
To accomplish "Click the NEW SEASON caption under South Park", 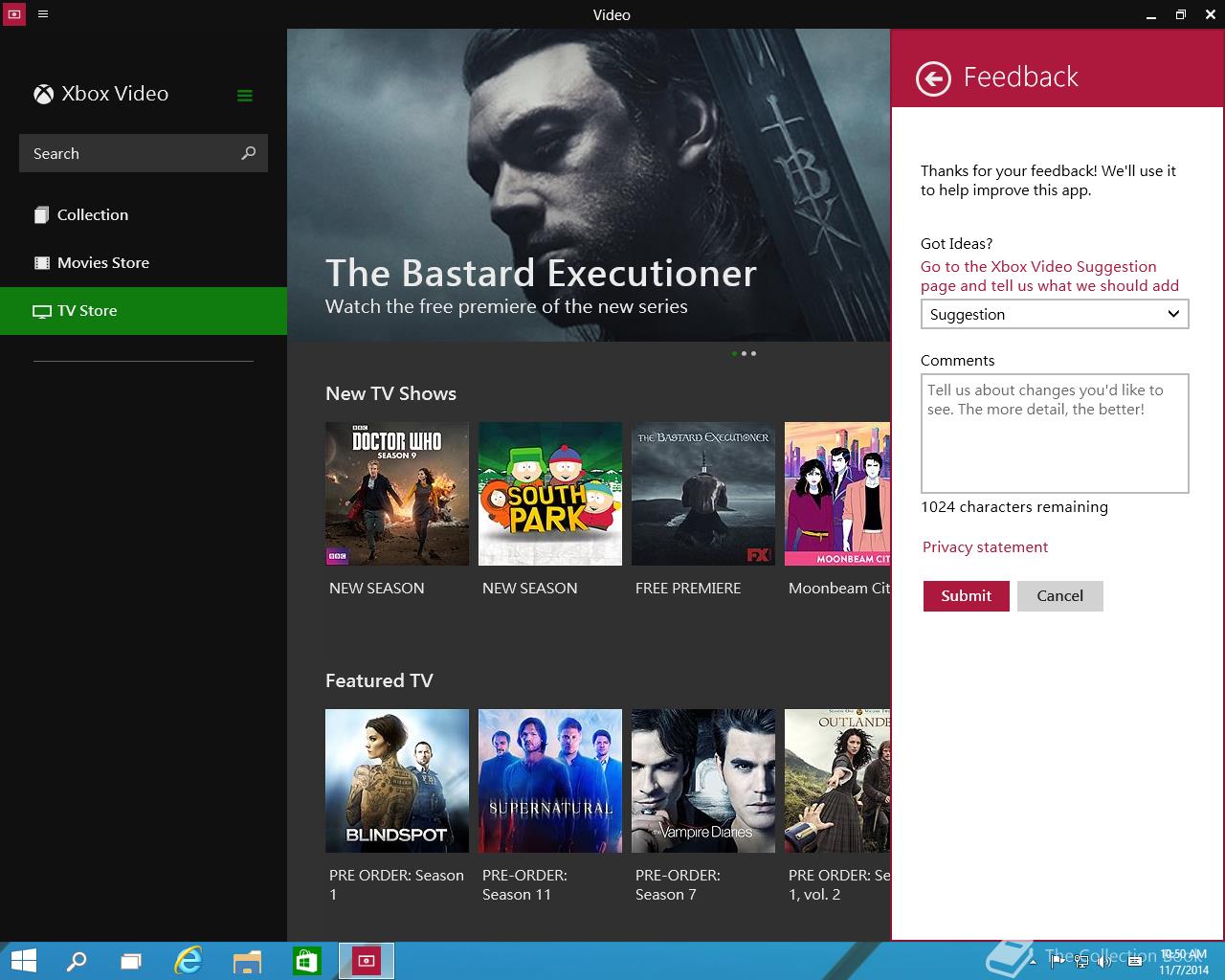I will click(x=529, y=589).
